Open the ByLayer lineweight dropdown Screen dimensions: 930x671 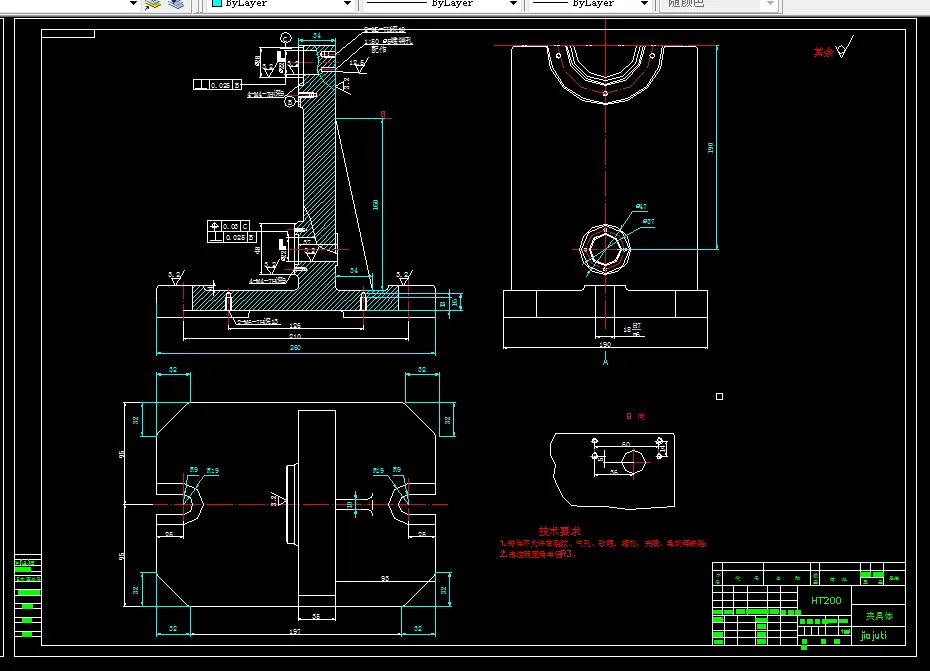(x=644, y=4)
